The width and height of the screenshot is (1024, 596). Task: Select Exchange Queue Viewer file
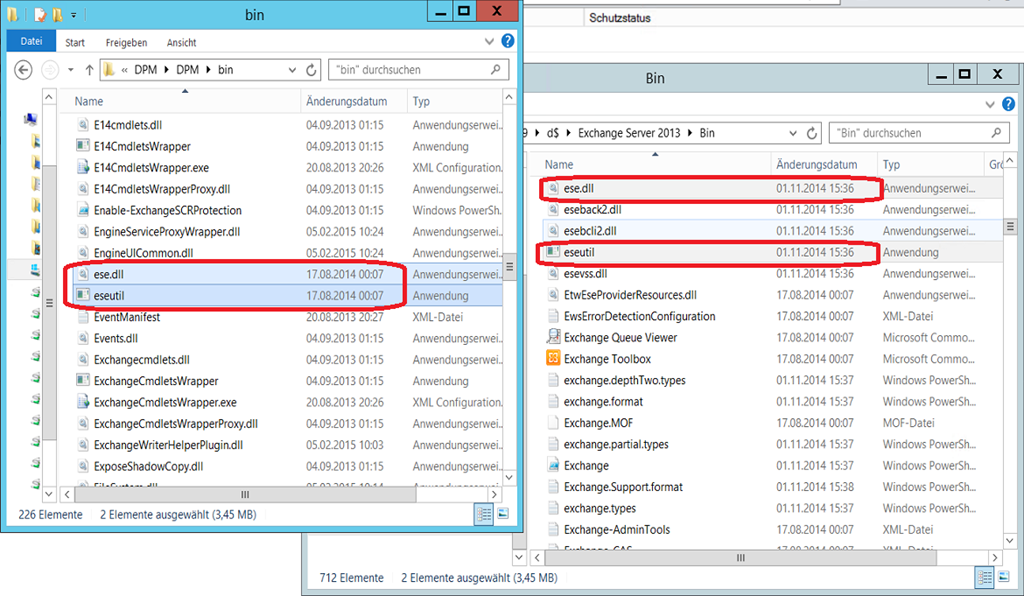tap(620, 338)
